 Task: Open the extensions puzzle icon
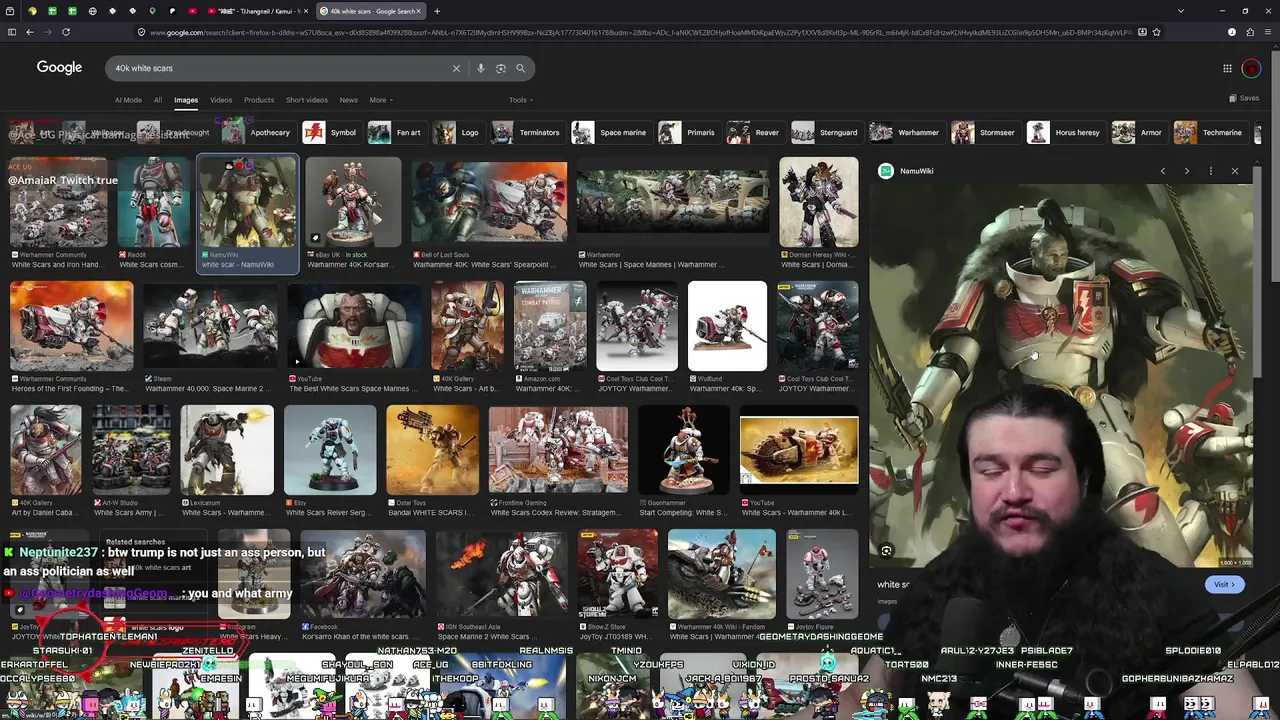pos(1250,32)
